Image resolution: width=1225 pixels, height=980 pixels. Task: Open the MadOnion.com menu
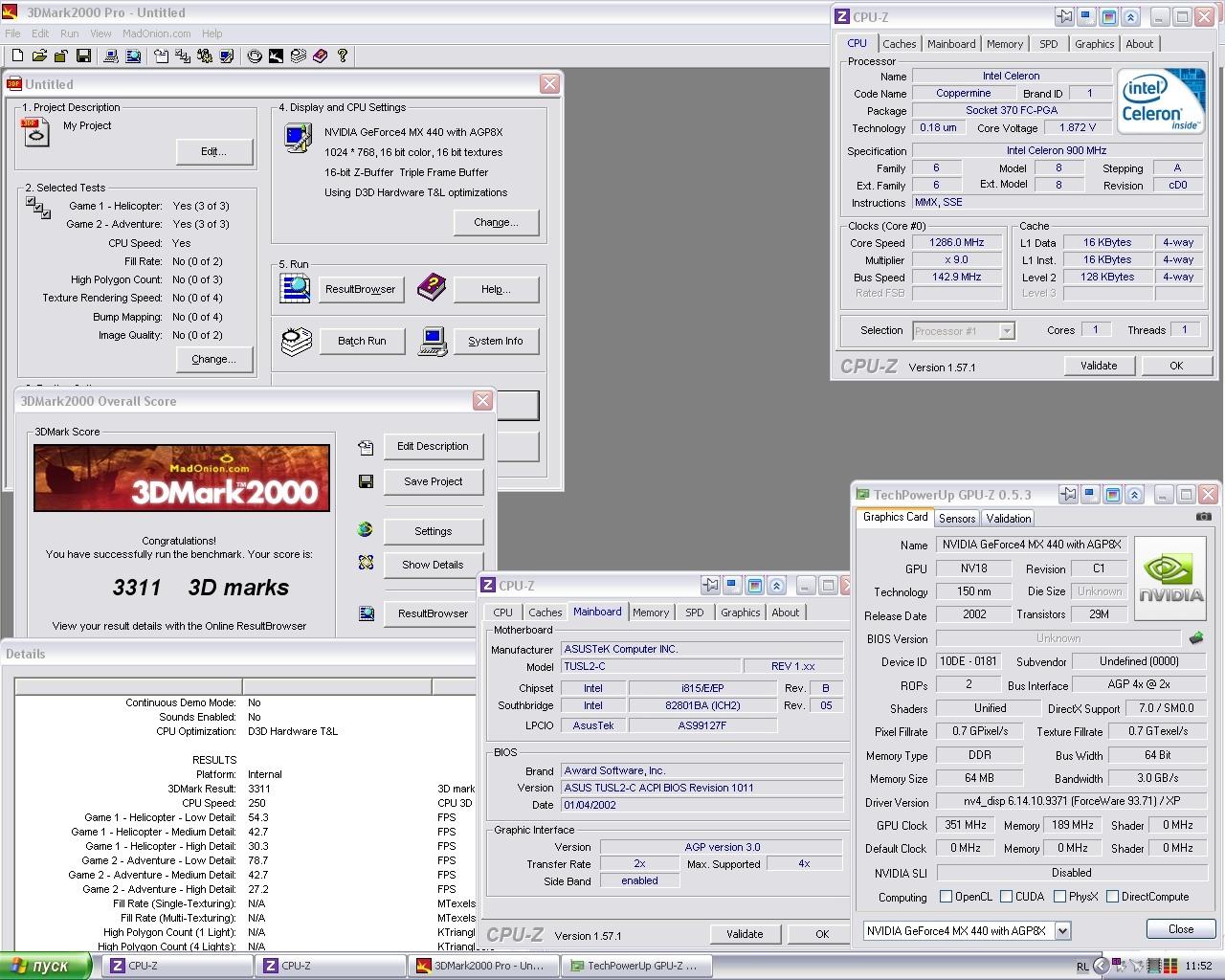157,33
